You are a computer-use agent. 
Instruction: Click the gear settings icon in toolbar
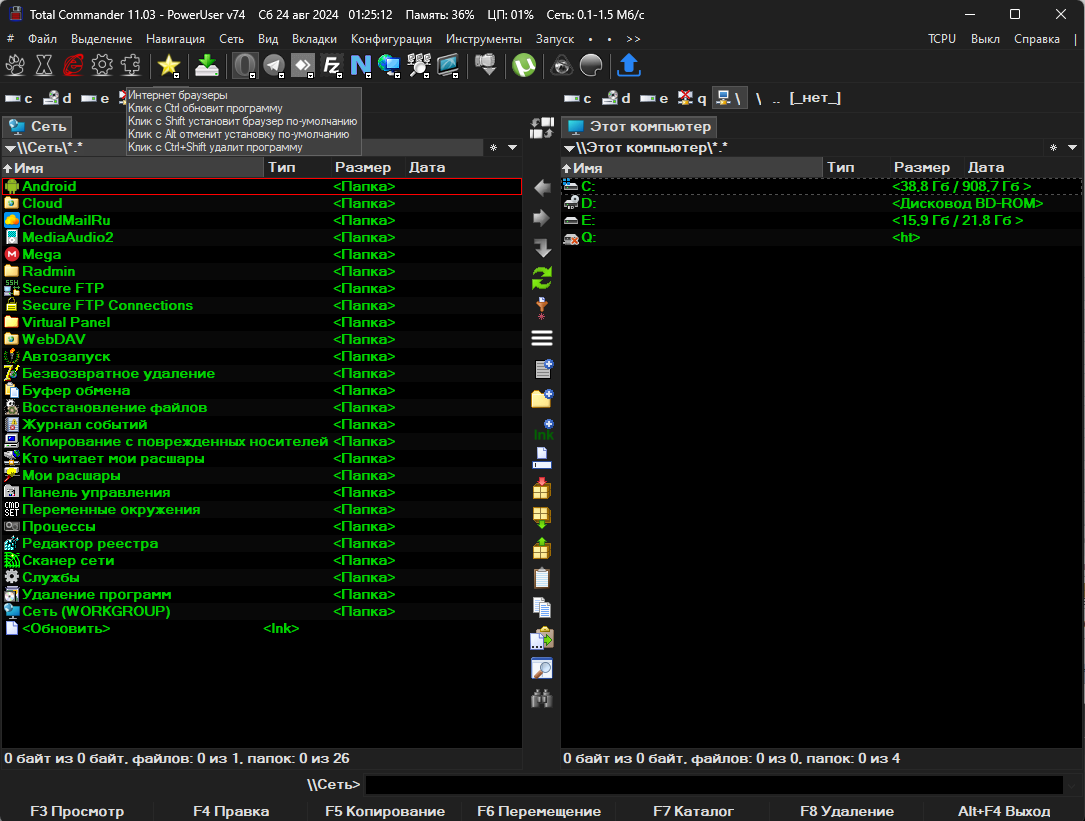(101, 66)
